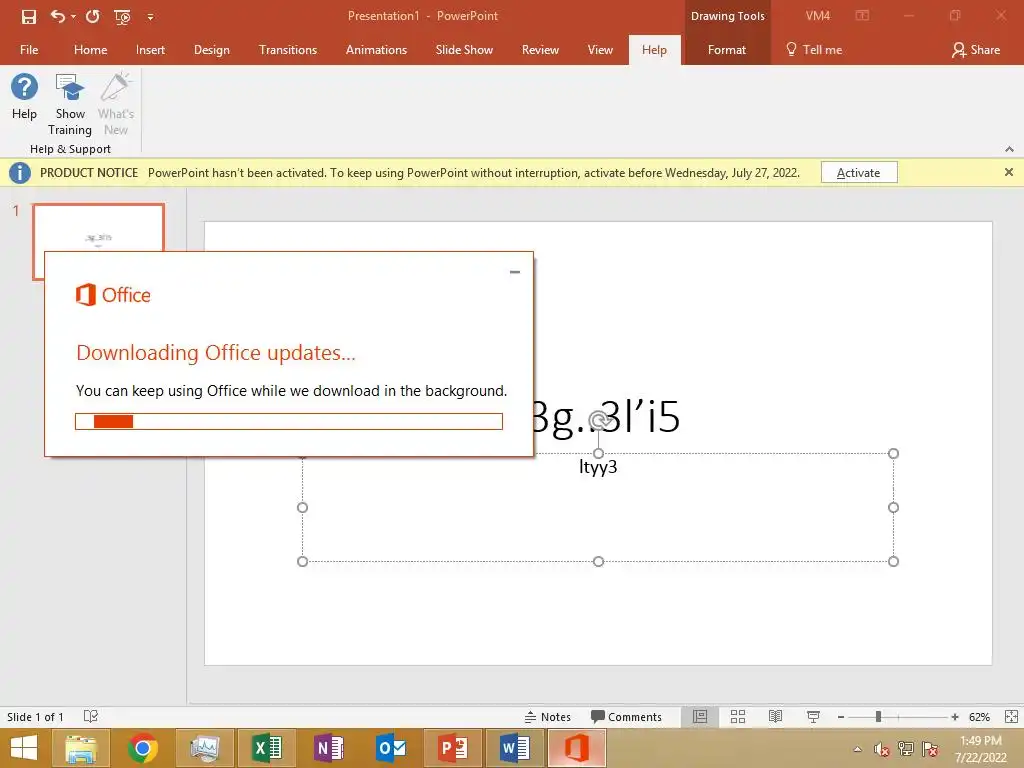Start presentation from beginning icon
Viewport: 1024px width, 768px height.
[122, 16]
